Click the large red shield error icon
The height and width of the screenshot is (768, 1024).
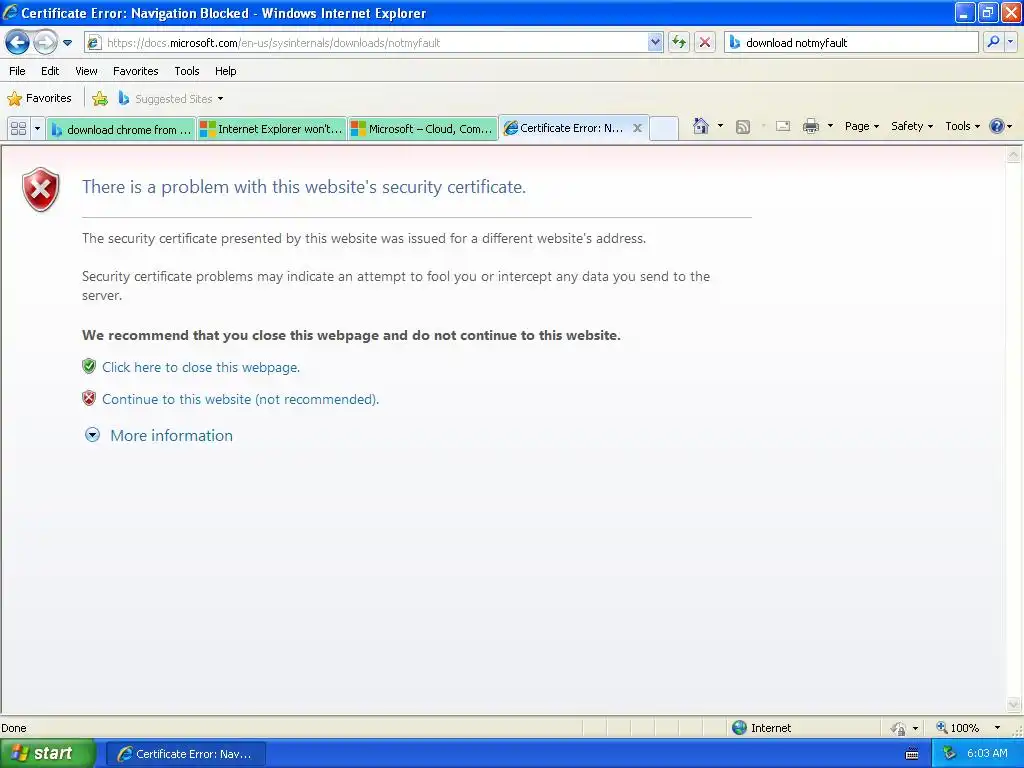pyautogui.click(x=40, y=189)
